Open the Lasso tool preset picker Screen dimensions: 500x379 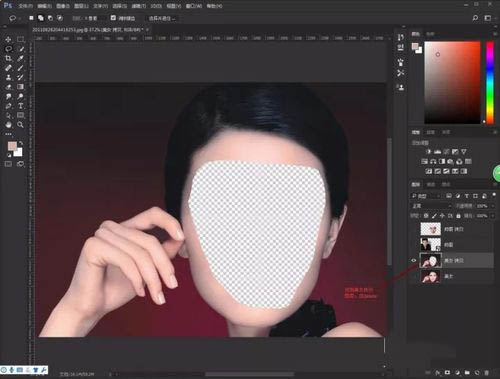click(15, 18)
